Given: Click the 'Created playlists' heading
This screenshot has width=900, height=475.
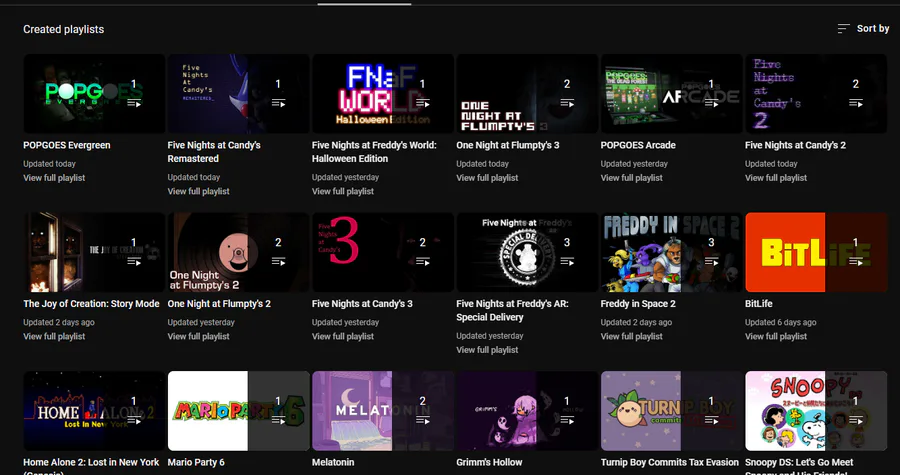Looking at the screenshot, I should (64, 29).
